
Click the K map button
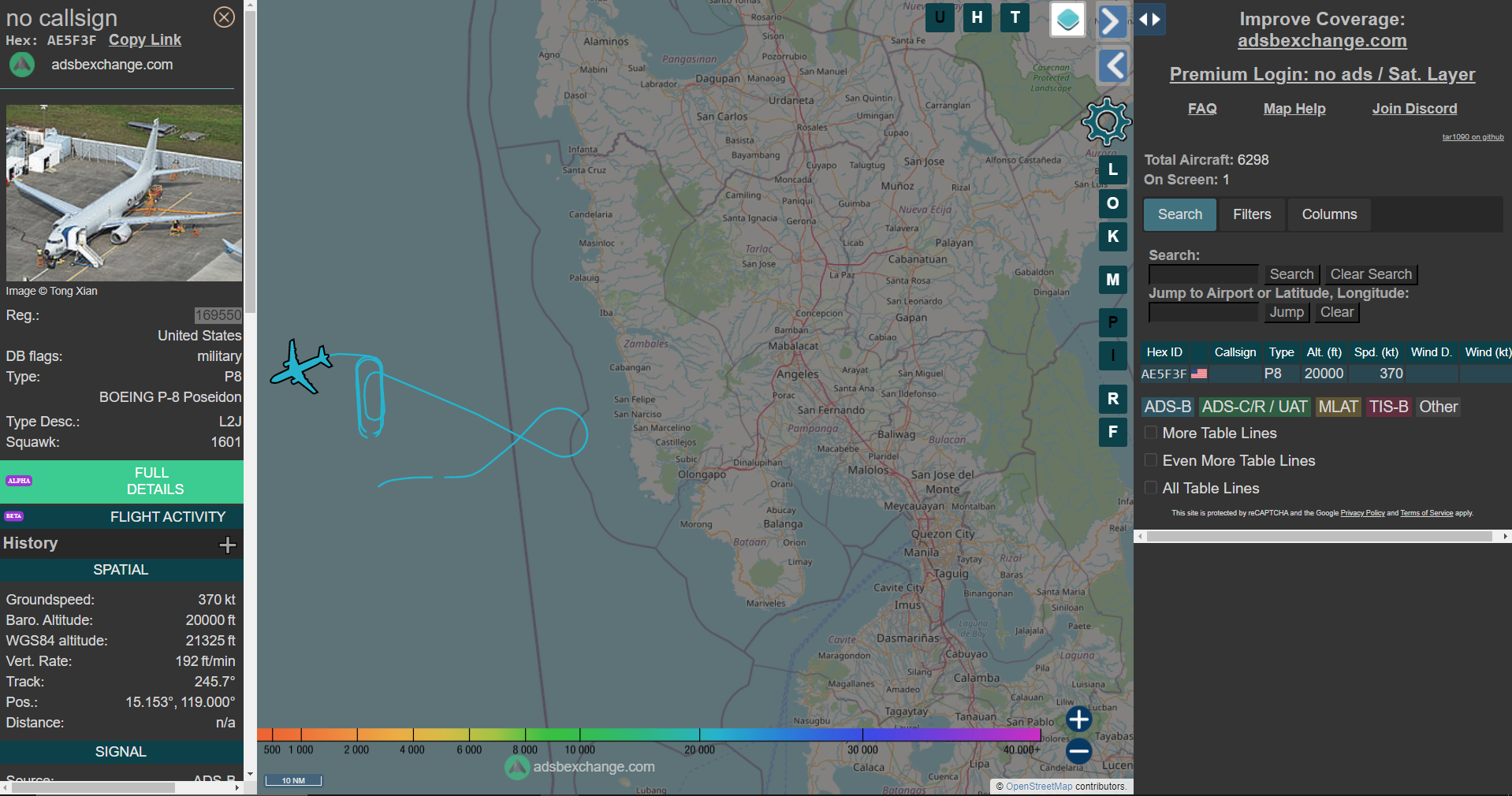(x=1113, y=236)
